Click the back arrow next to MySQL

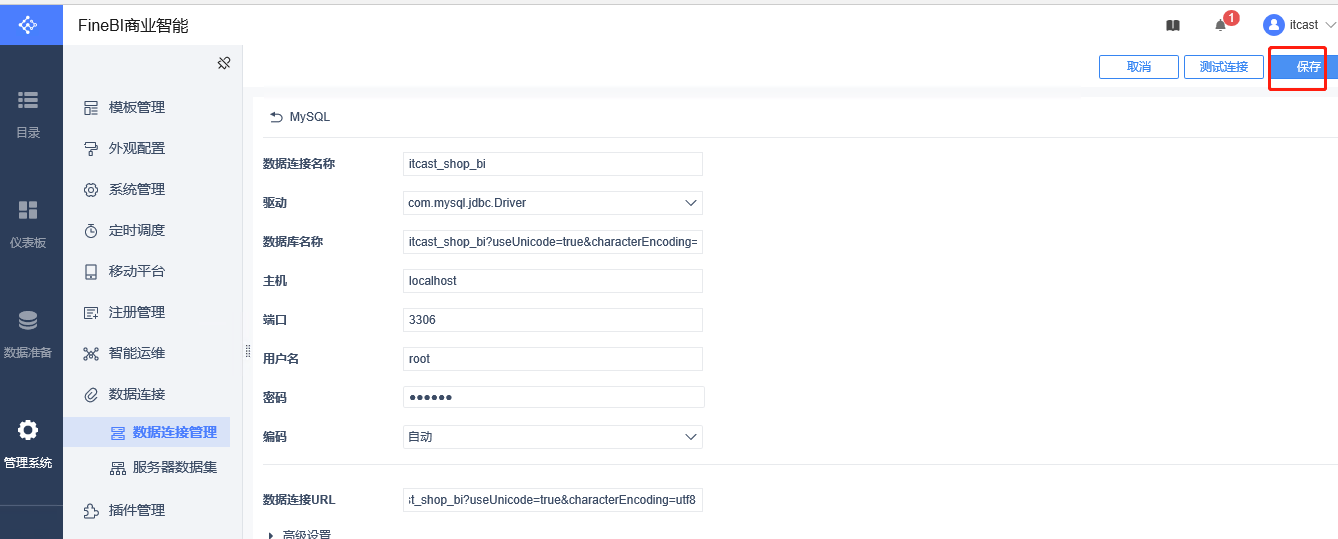click(276, 117)
